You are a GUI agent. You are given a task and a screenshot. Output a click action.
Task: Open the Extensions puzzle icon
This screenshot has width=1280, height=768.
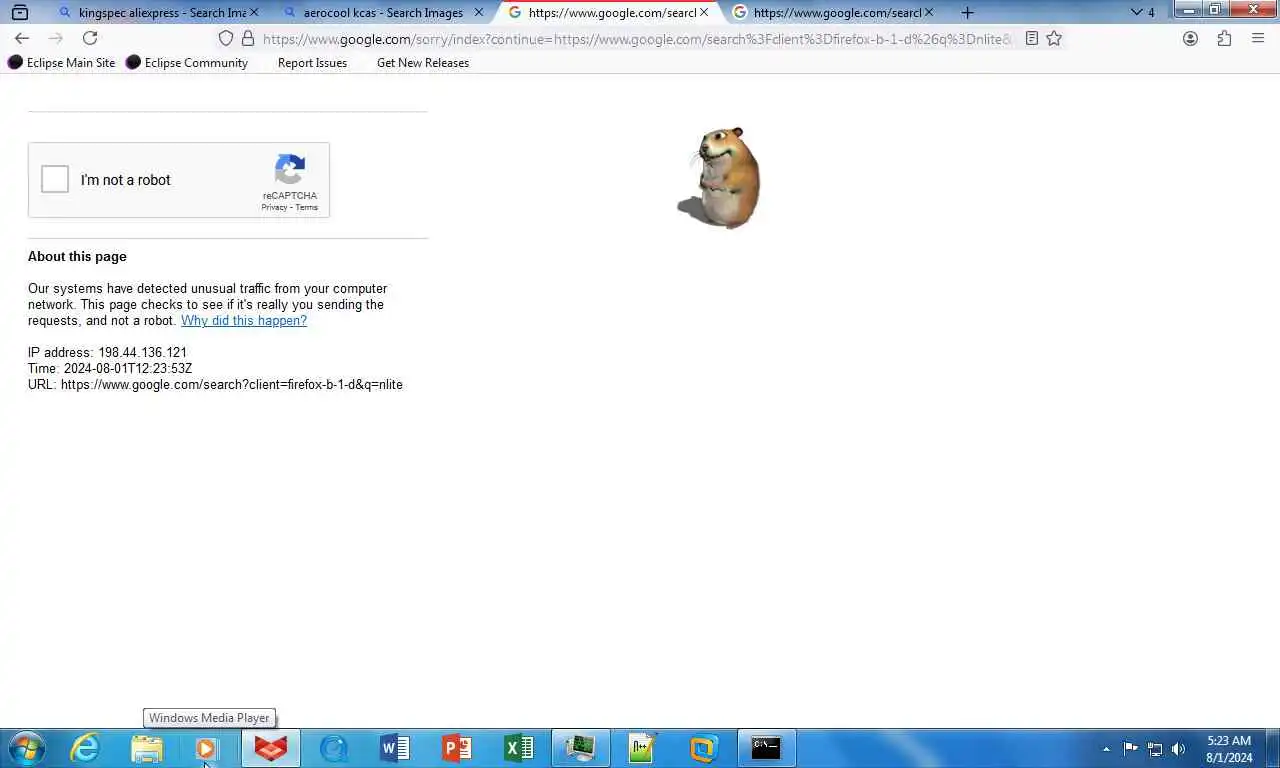coord(1224,39)
